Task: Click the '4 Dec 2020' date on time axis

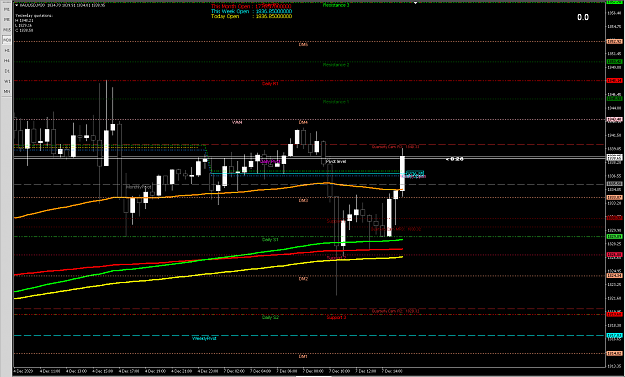Action: click(x=24, y=371)
